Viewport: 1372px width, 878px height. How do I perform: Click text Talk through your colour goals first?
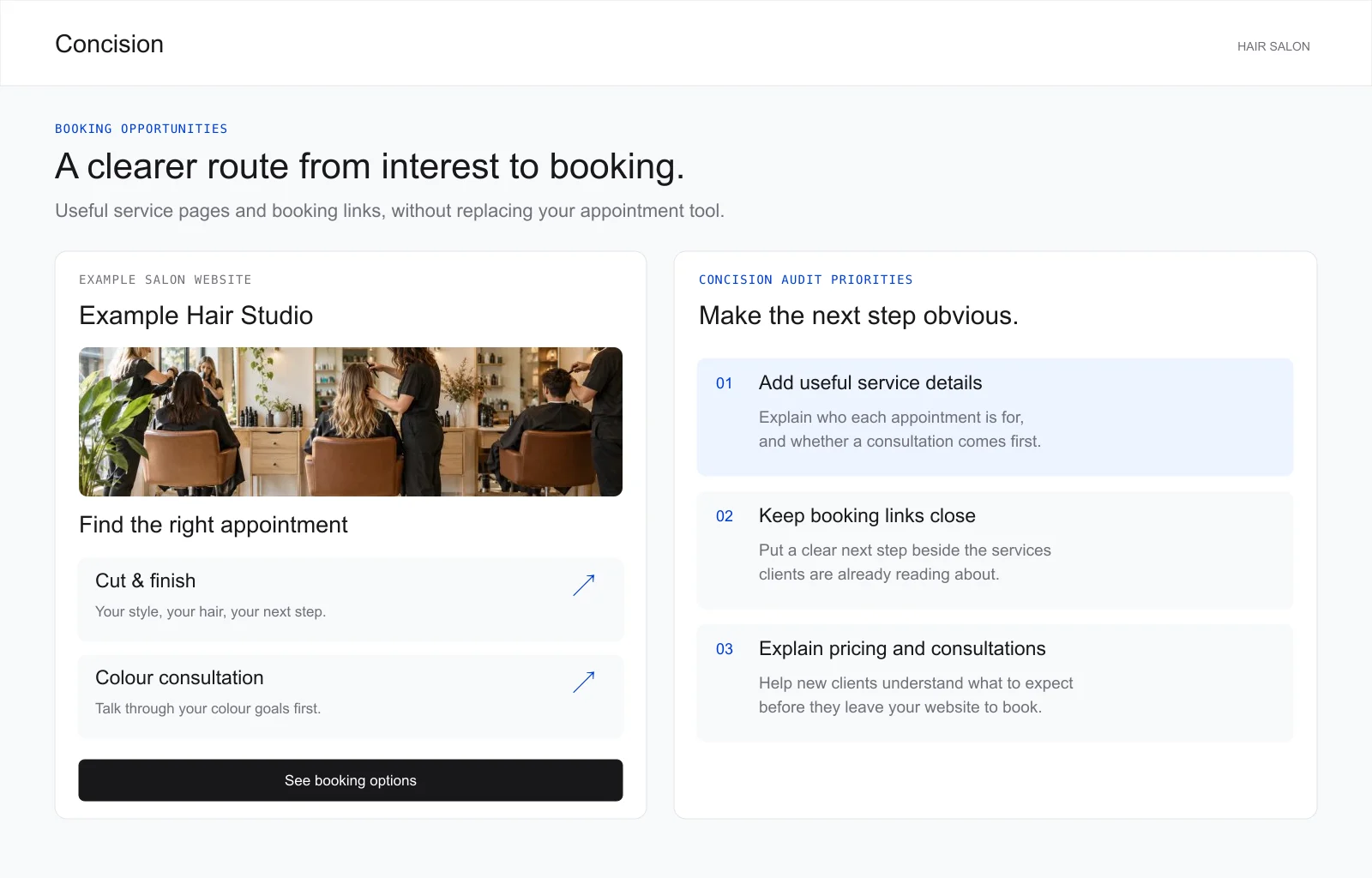point(208,708)
